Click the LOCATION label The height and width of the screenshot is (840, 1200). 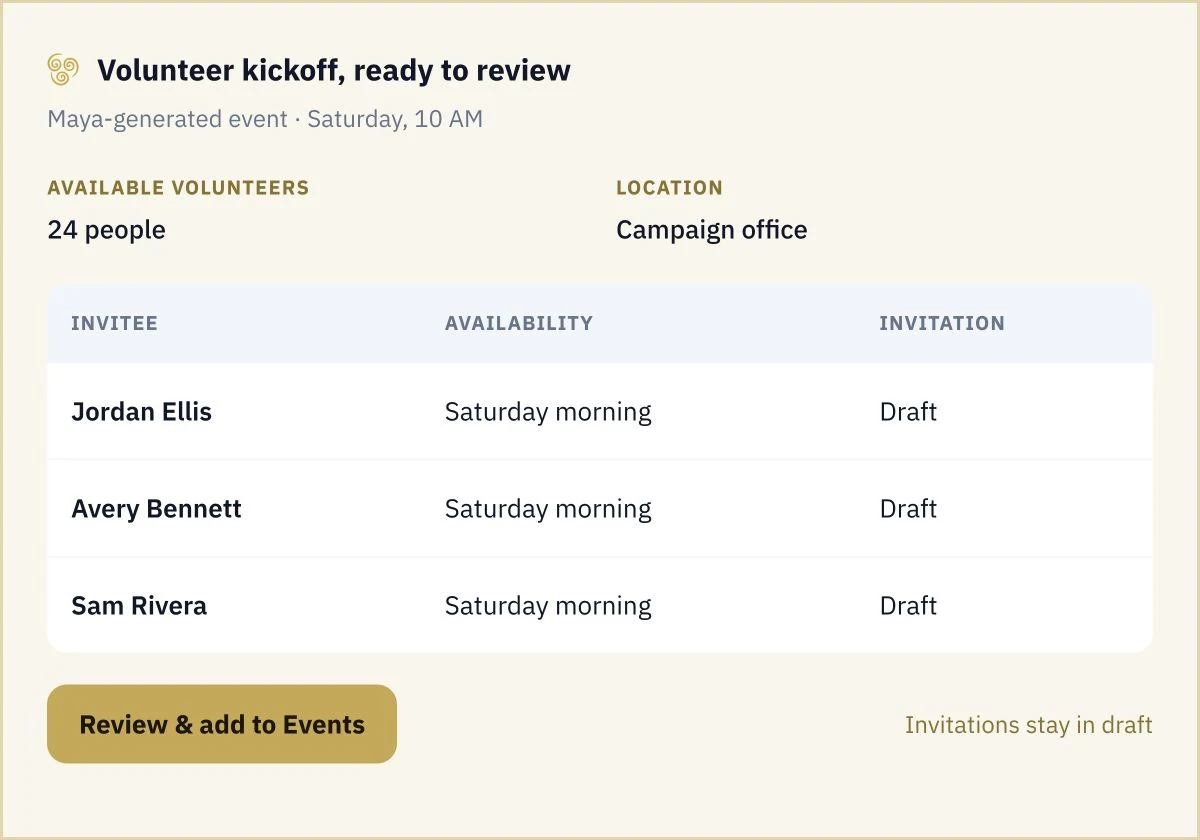pos(669,187)
